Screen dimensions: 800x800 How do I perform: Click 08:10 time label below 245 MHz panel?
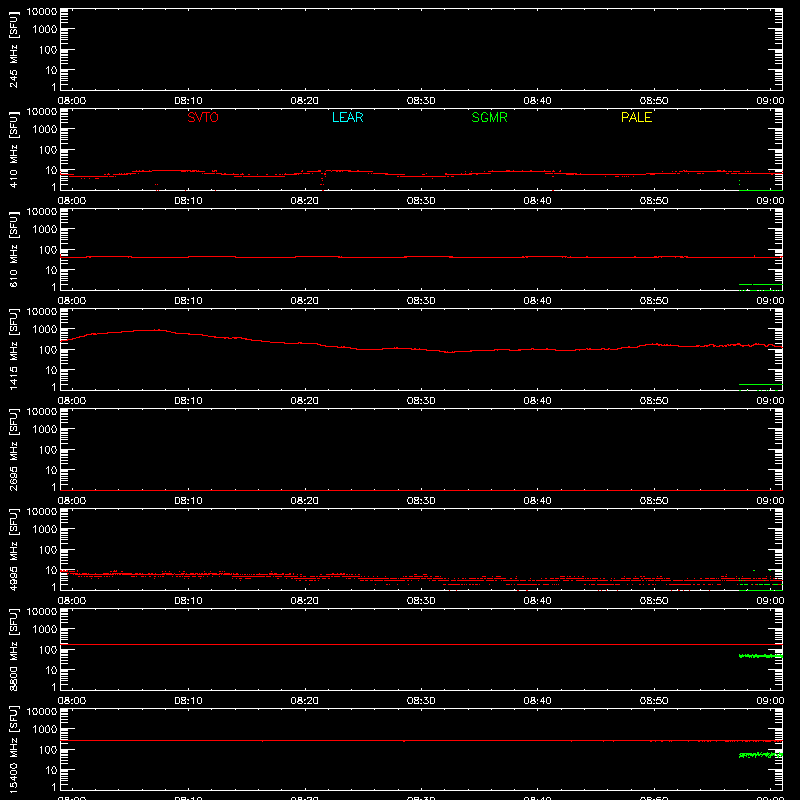coord(188,101)
